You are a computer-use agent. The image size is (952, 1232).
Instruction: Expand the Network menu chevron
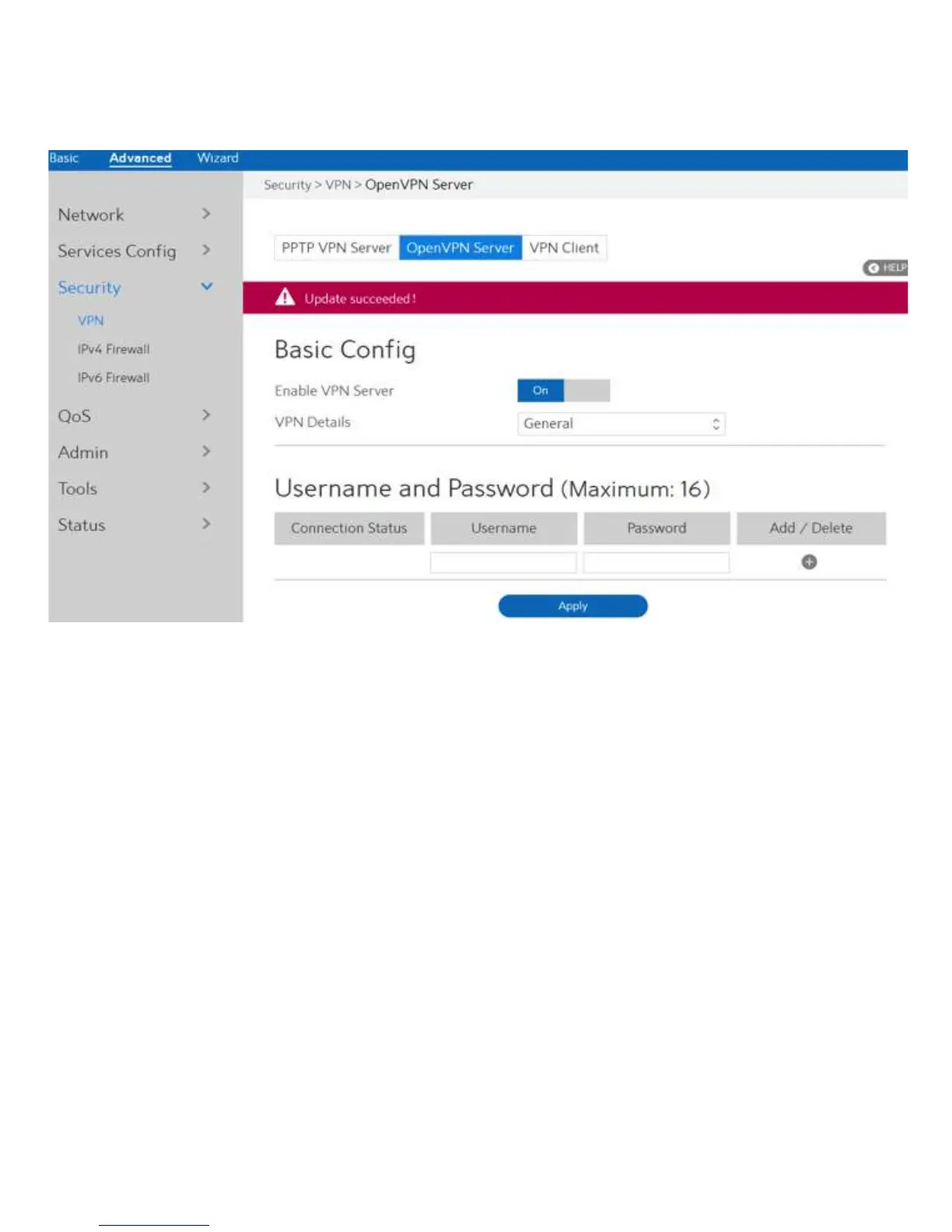pos(206,214)
